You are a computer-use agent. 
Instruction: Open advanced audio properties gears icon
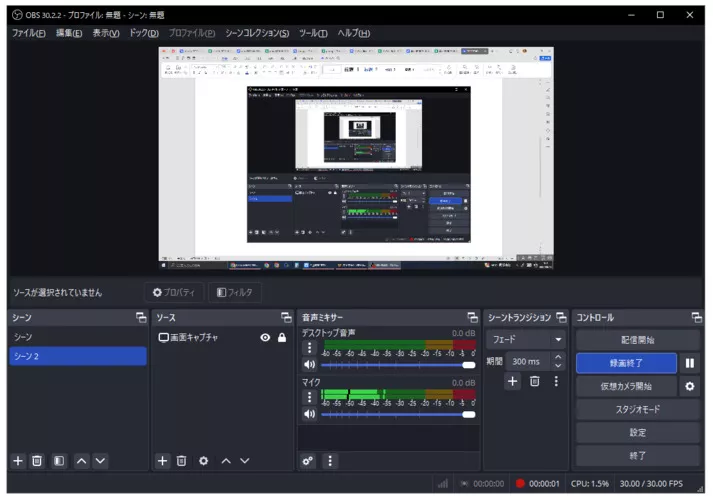pos(308,461)
